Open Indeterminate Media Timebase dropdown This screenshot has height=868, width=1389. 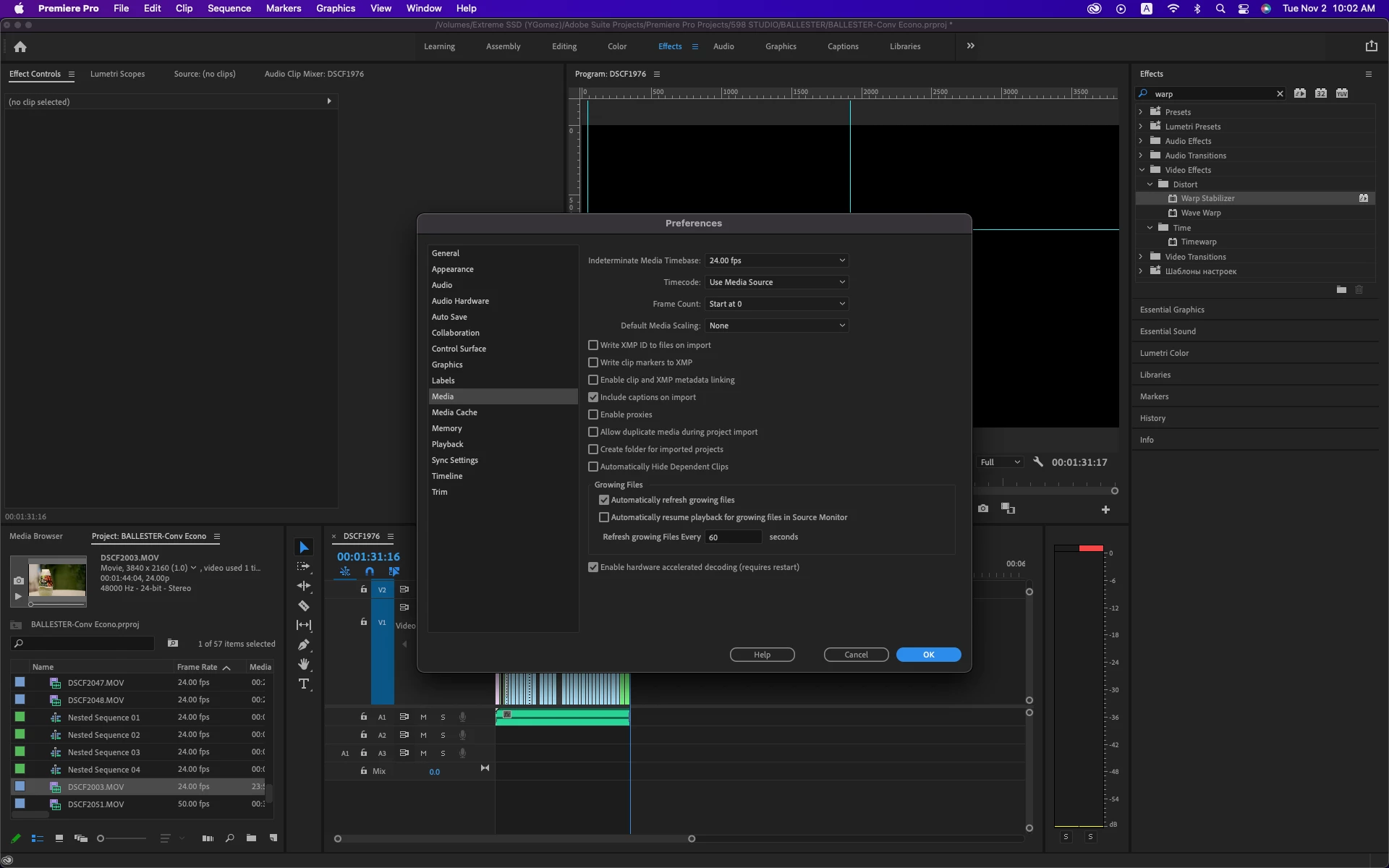(x=776, y=260)
